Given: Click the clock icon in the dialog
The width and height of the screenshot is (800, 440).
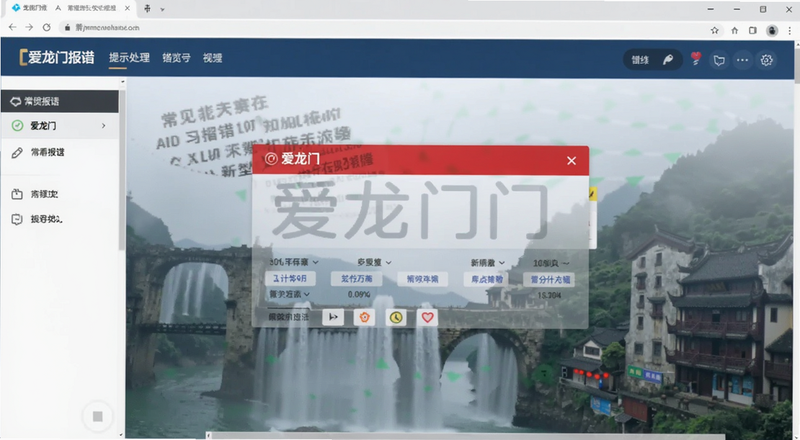Looking at the screenshot, I should [x=396, y=317].
